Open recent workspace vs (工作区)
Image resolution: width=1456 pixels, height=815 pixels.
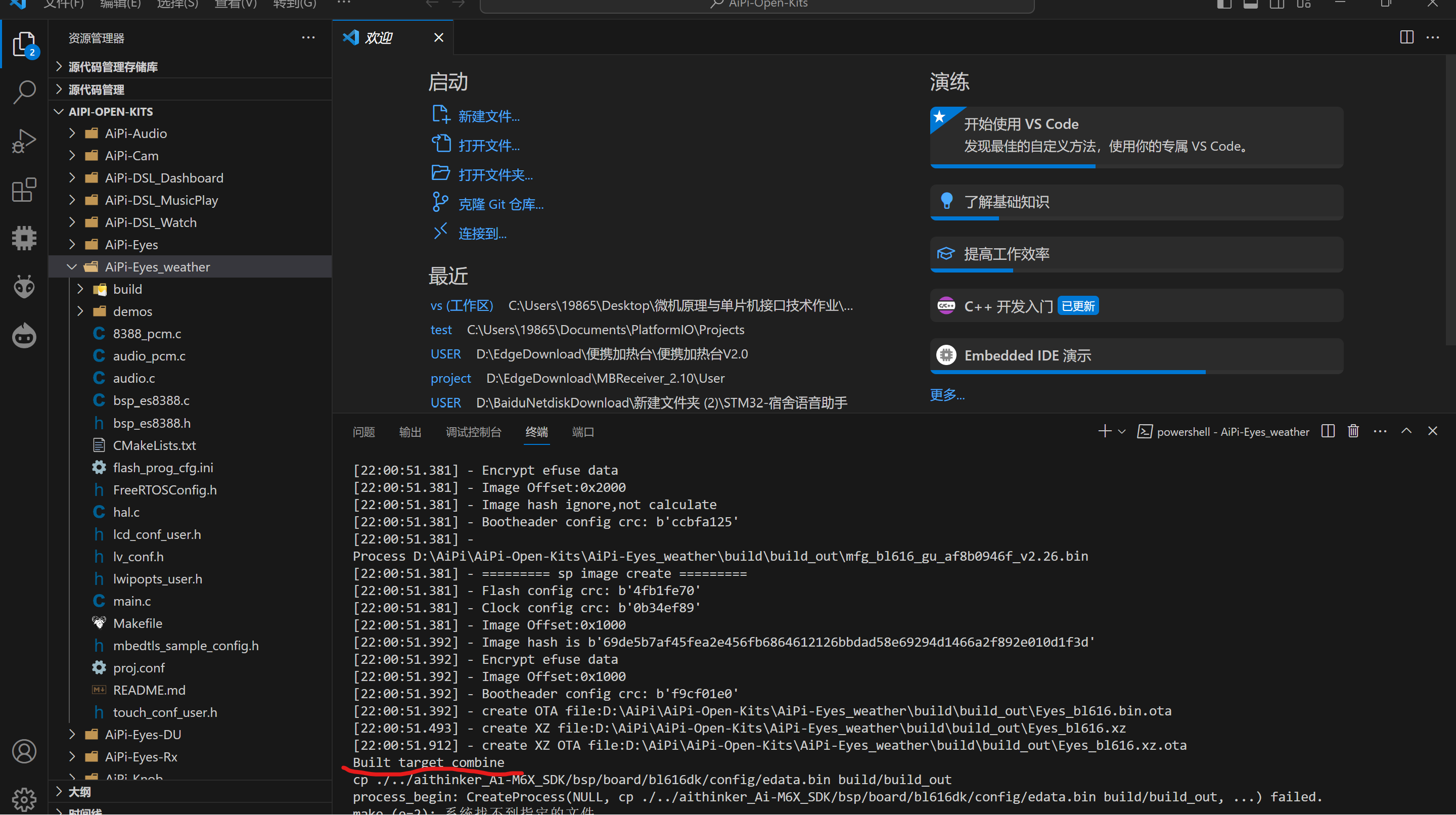click(x=462, y=306)
